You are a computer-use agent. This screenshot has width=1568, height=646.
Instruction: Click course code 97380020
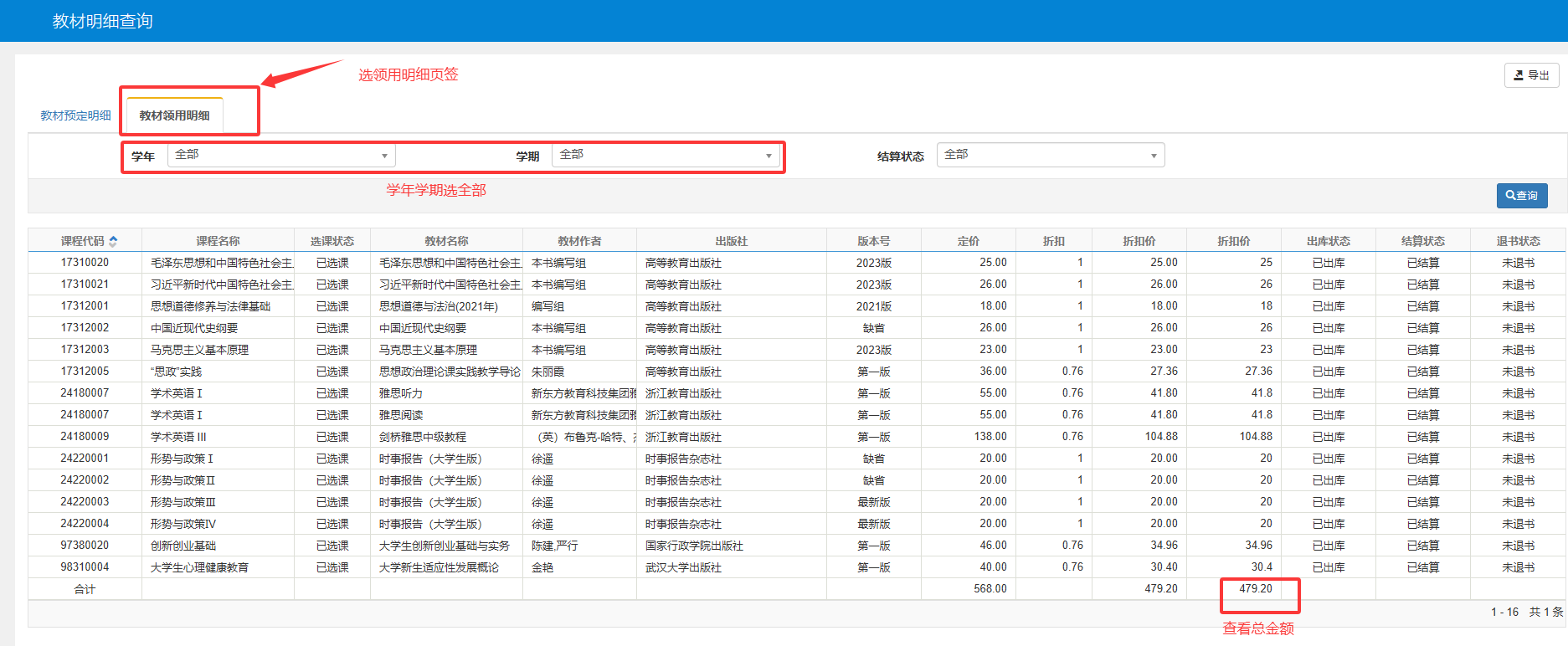point(85,546)
